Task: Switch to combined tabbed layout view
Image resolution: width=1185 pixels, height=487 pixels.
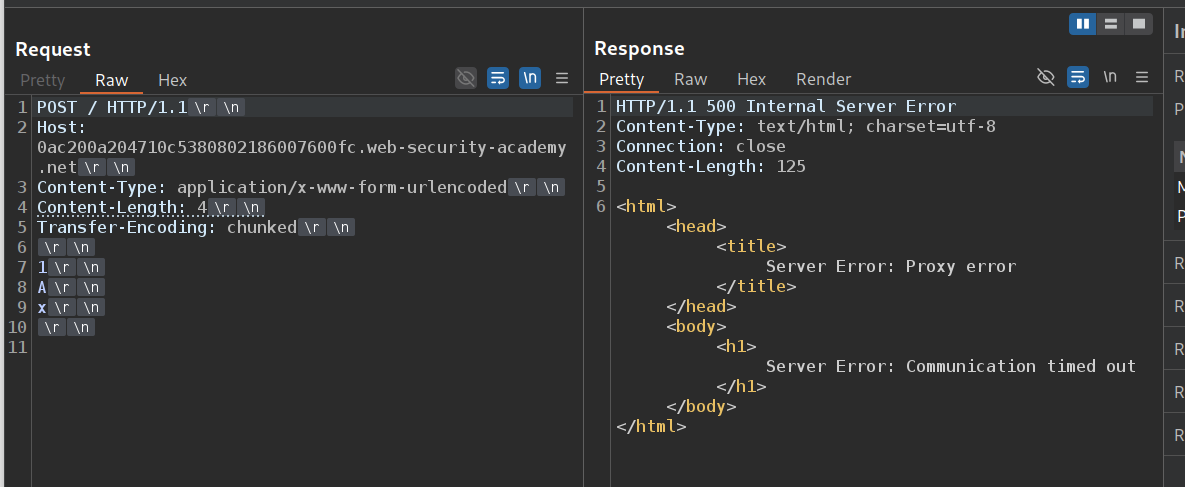Action: coord(1138,23)
